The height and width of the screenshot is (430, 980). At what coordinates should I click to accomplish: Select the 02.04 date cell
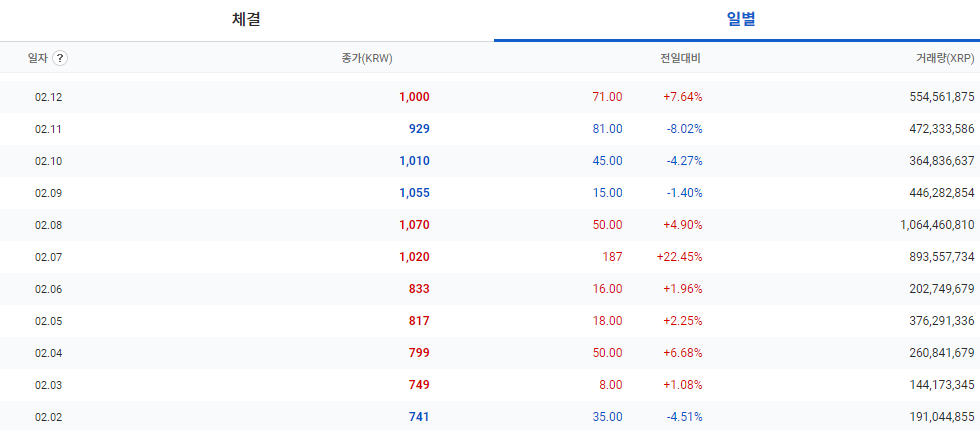pos(49,352)
